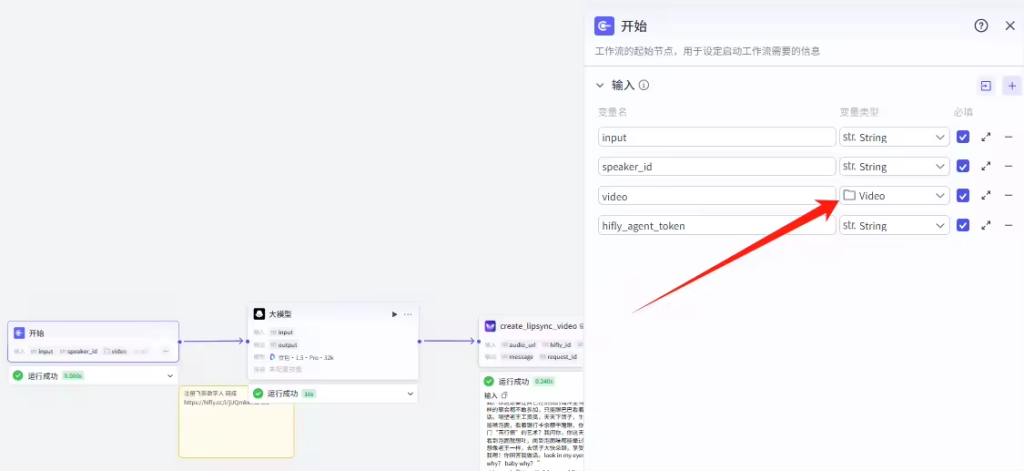Click the info icon next to 输入
The height and width of the screenshot is (471, 1024).
[644, 86]
